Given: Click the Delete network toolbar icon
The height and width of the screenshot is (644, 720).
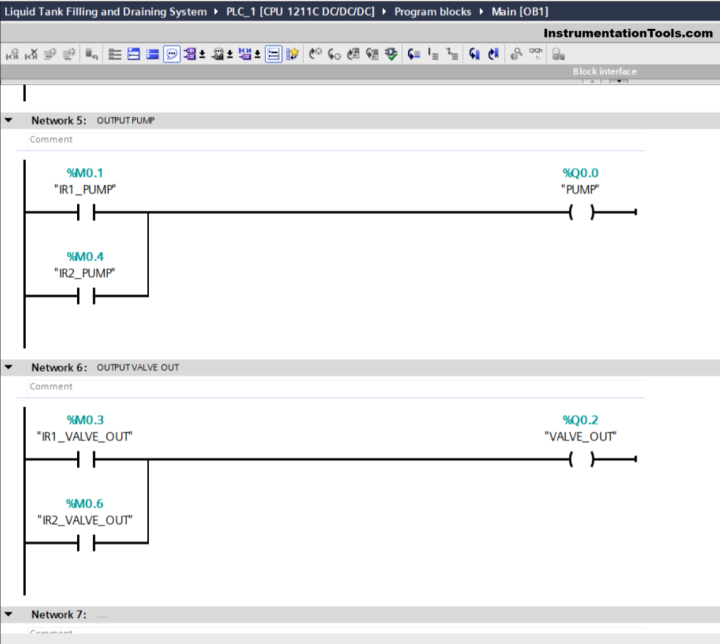Looking at the screenshot, I should click(x=31, y=54).
